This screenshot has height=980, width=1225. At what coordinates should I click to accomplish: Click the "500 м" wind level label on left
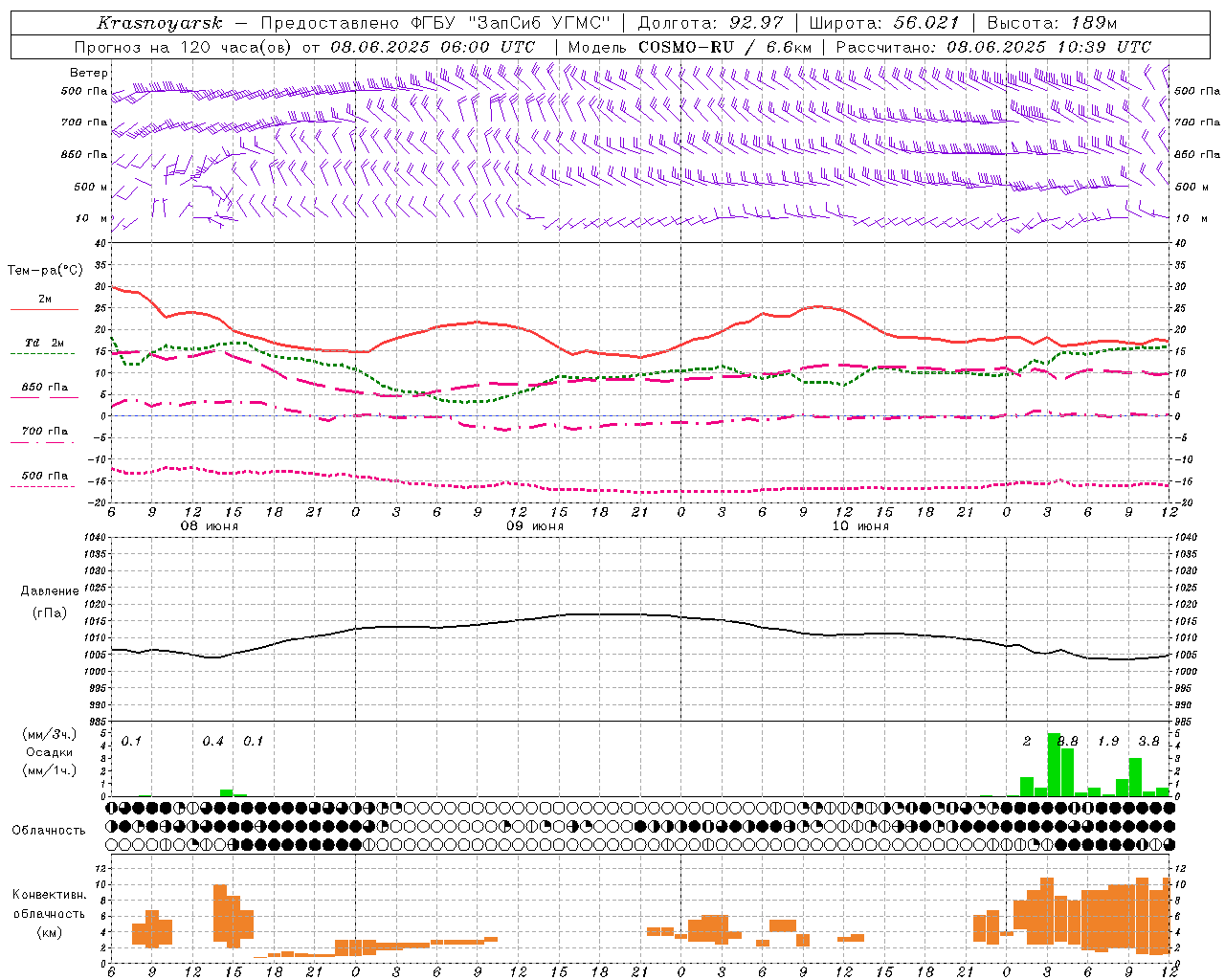tap(90, 187)
